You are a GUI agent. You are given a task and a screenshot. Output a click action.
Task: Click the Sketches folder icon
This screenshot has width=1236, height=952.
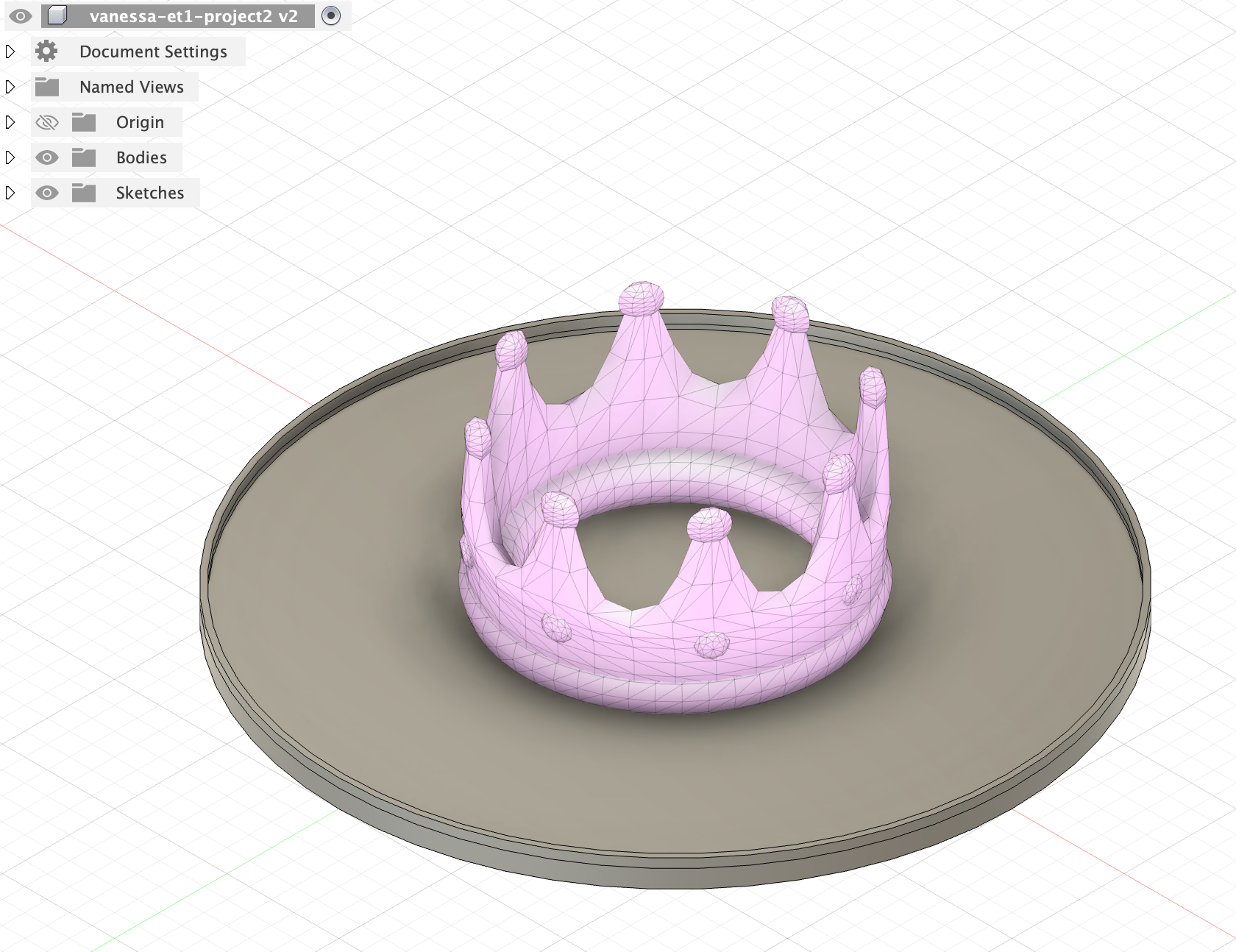click(84, 193)
